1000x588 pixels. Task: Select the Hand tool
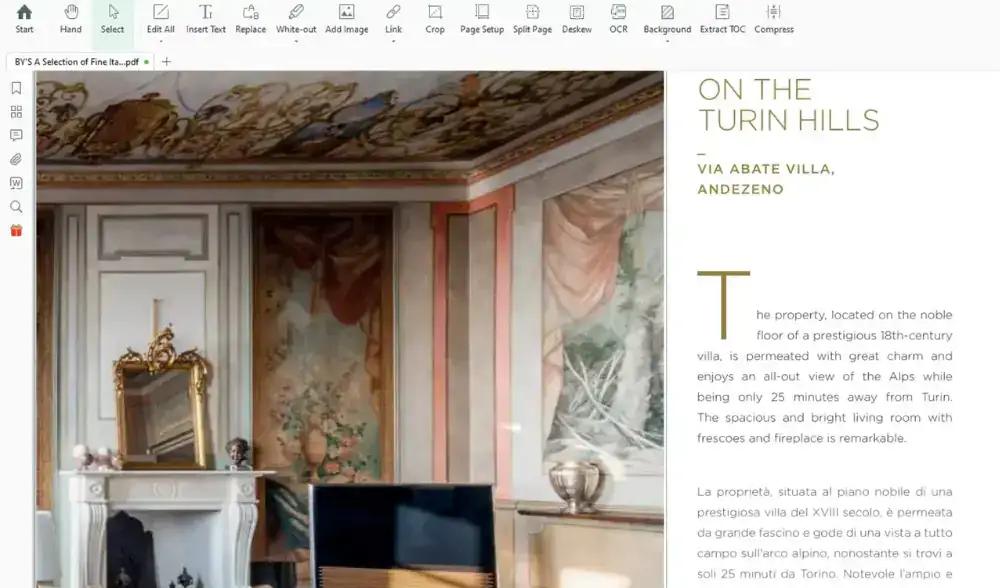[x=70, y=18]
